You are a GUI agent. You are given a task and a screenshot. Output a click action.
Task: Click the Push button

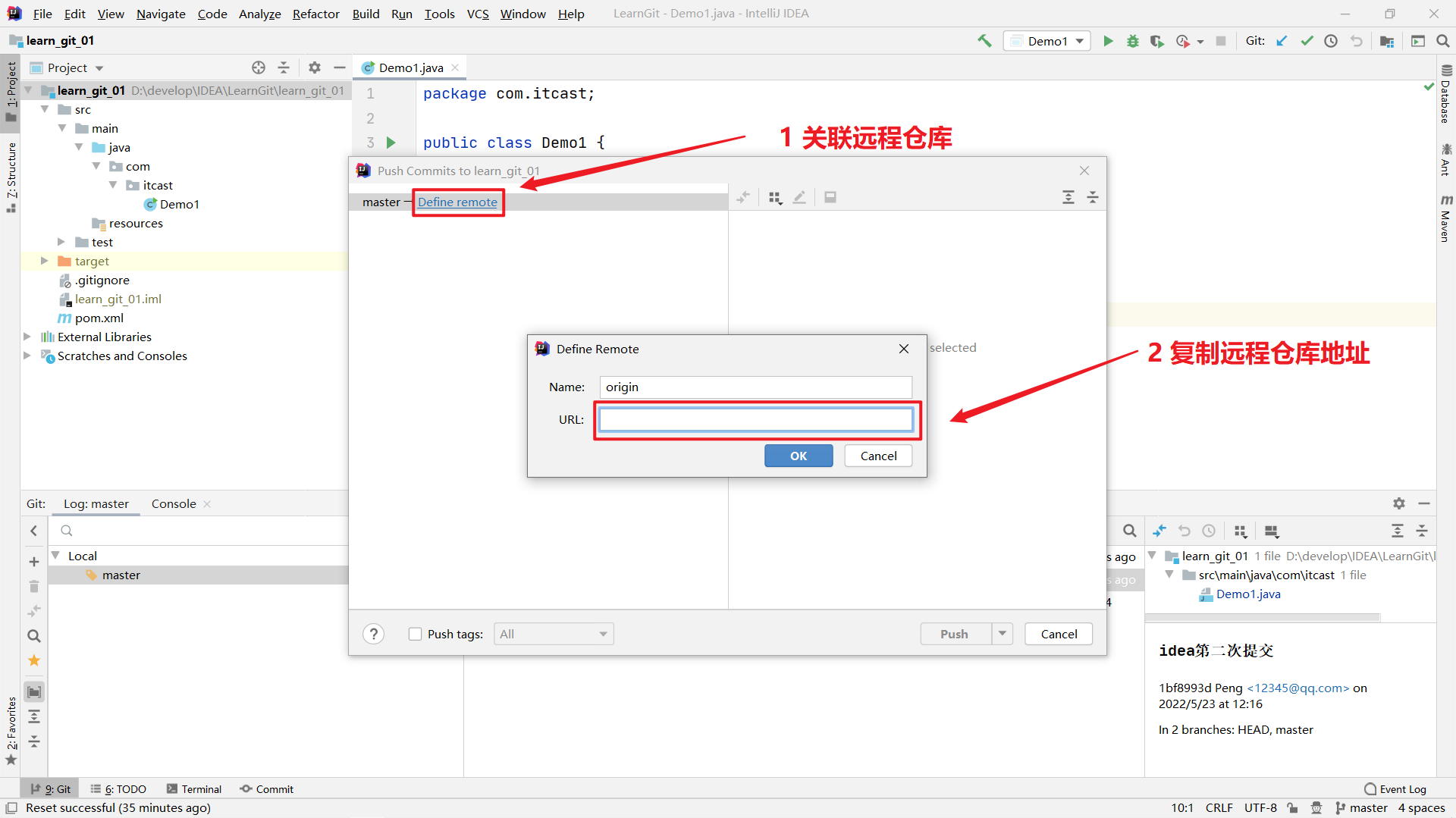point(955,634)
